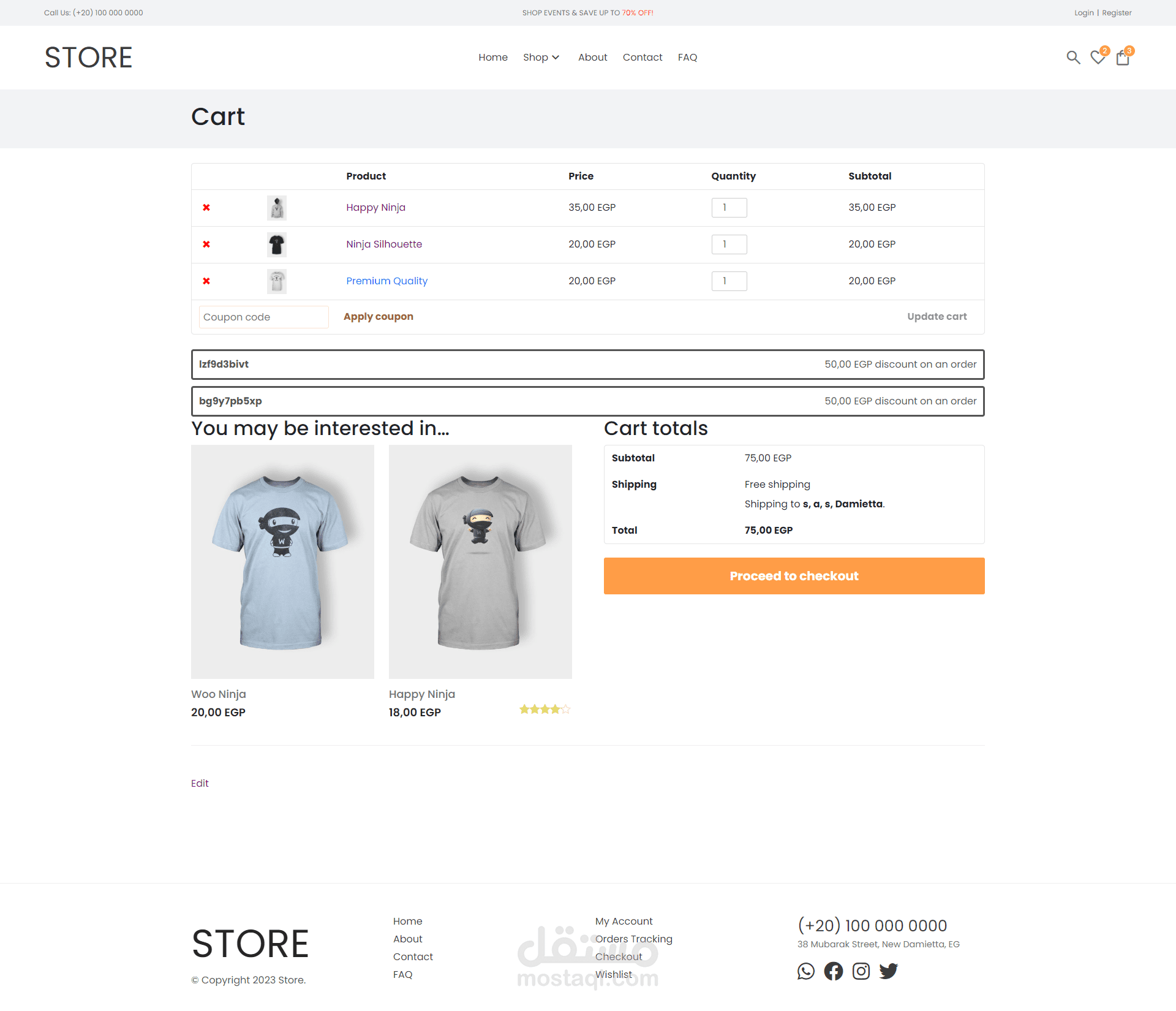The width and height of the screenshot is (1176, 1011).
Task: Remove Happy Ninja from cart
Action: (x=206, y=208)
